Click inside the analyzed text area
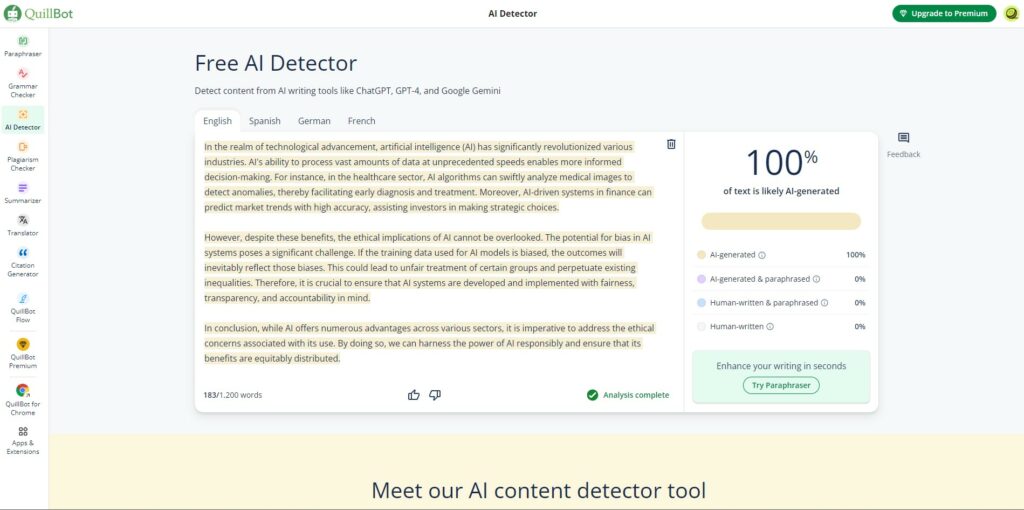 click(x=430, y=252)
